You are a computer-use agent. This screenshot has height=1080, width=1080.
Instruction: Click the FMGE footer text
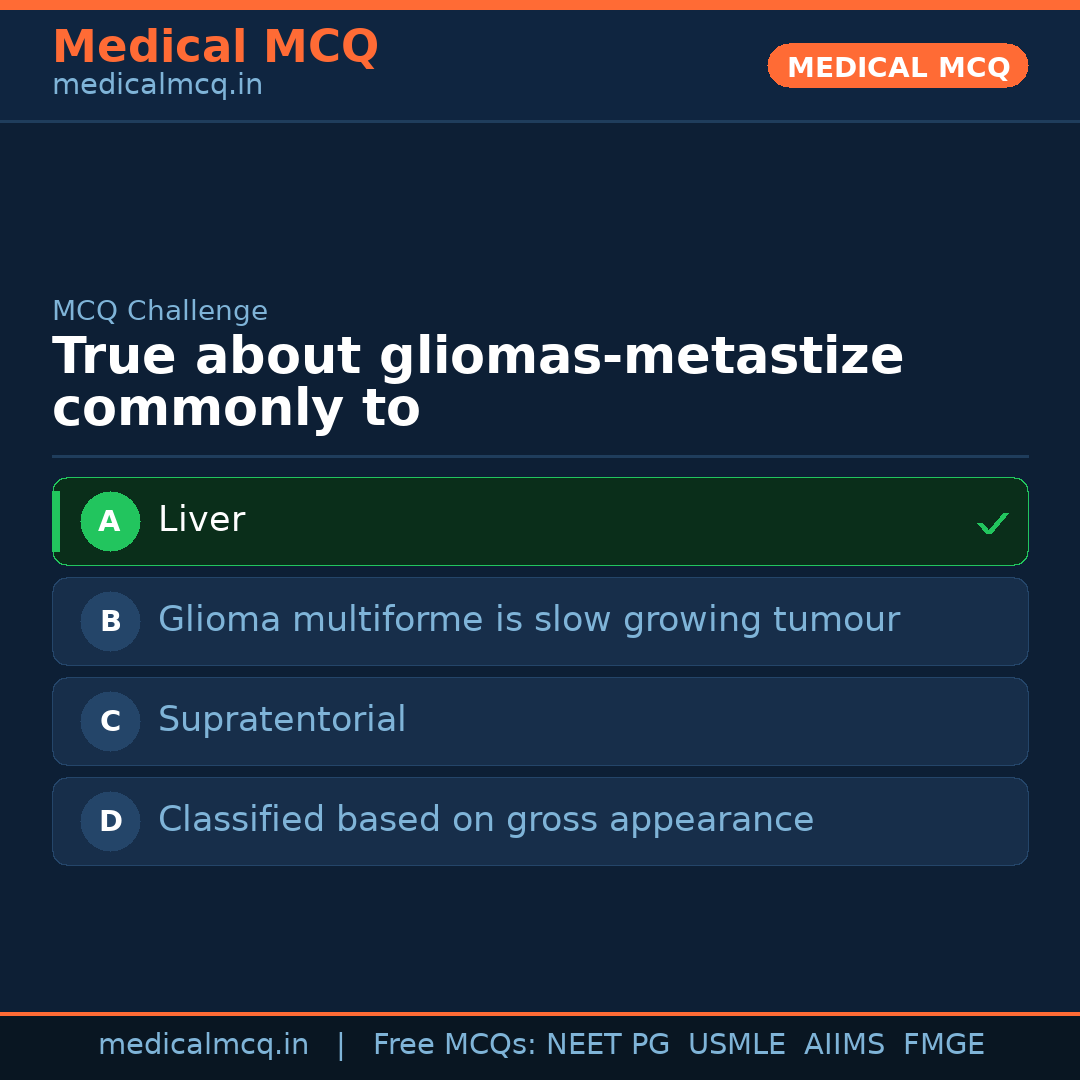pos(944,1045)
